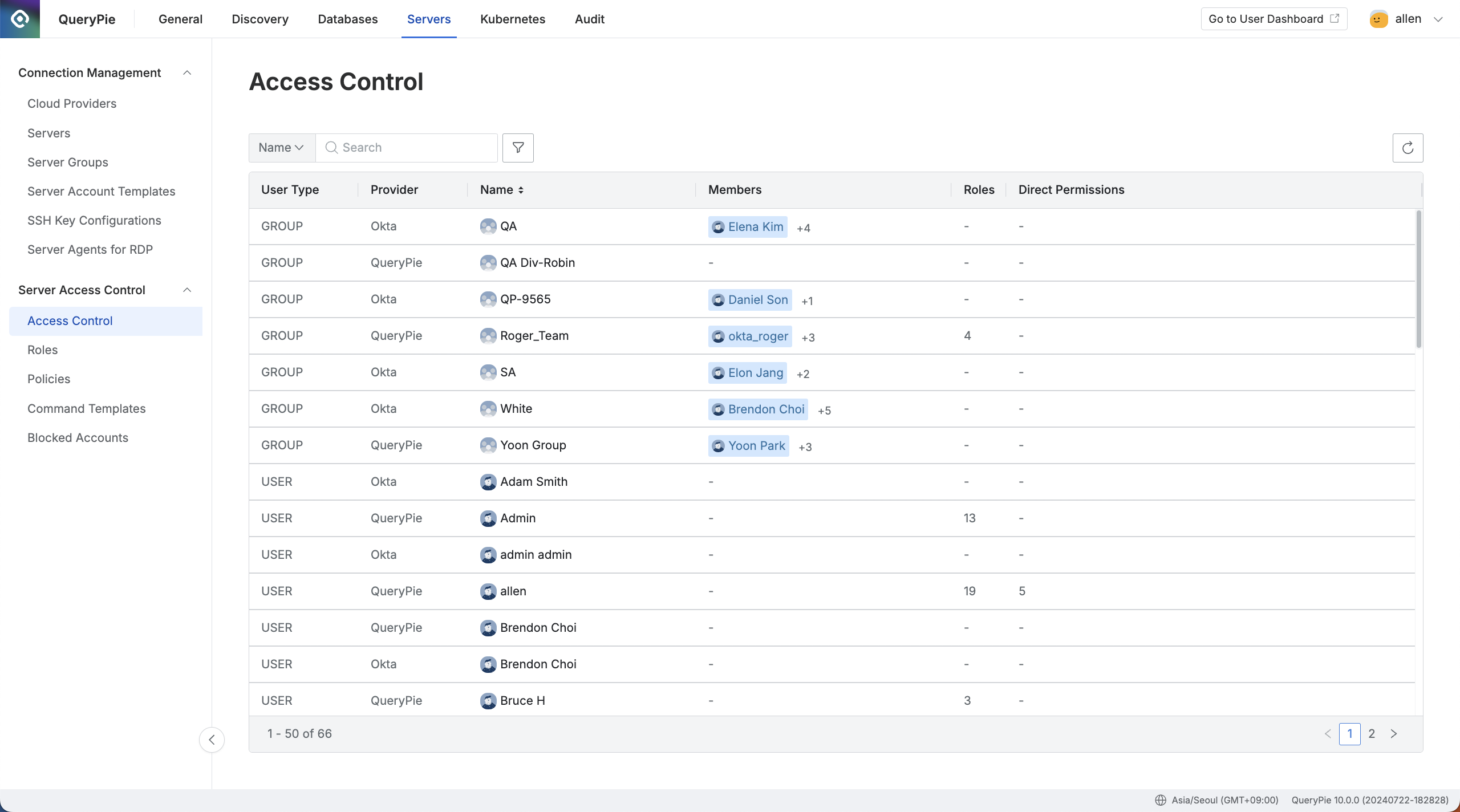Click the Adam Smith user avatar icon
This screenshot has height=812, width=1460.
488,482
